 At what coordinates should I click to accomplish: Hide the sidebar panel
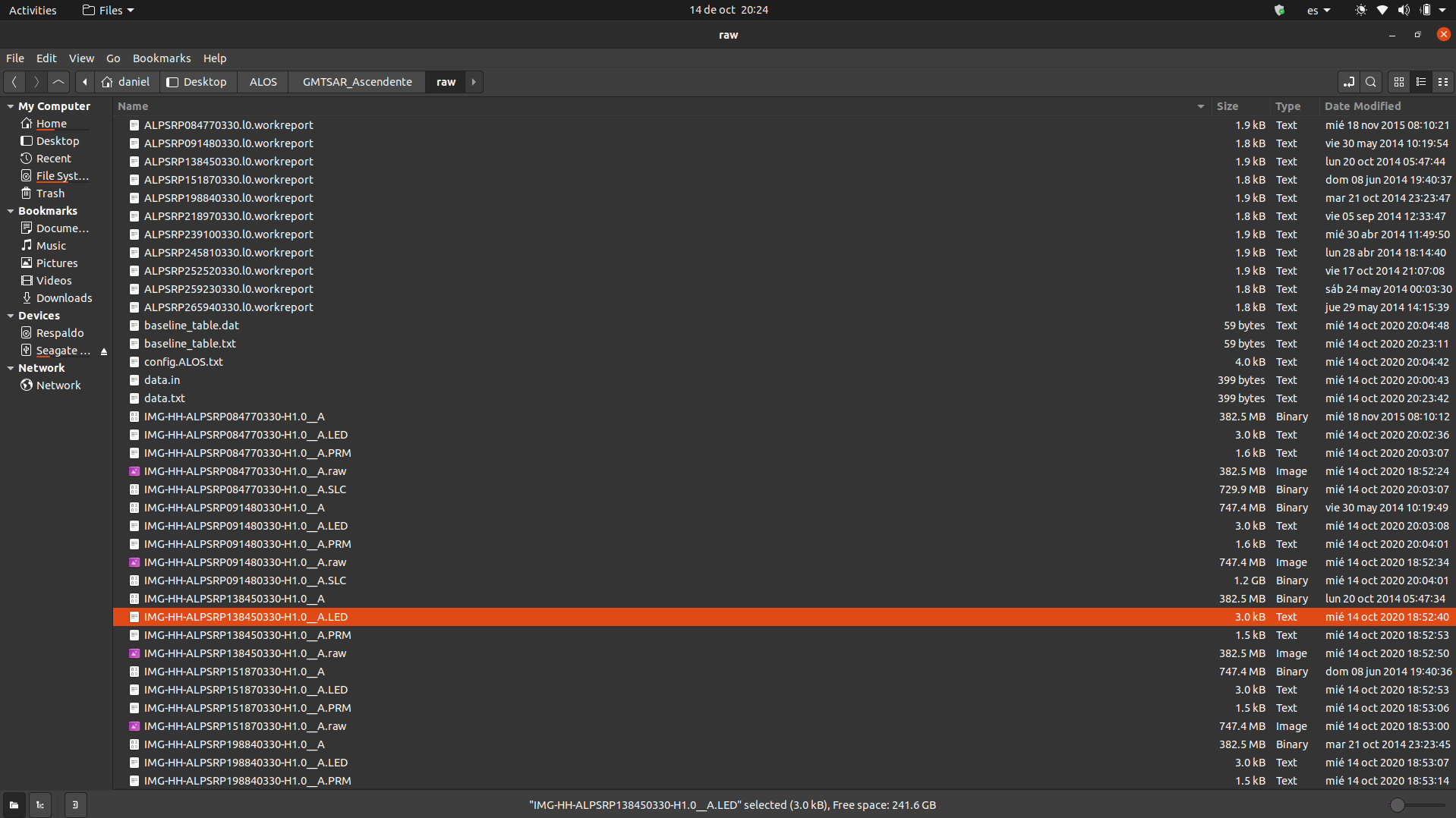tap(74, 804)
